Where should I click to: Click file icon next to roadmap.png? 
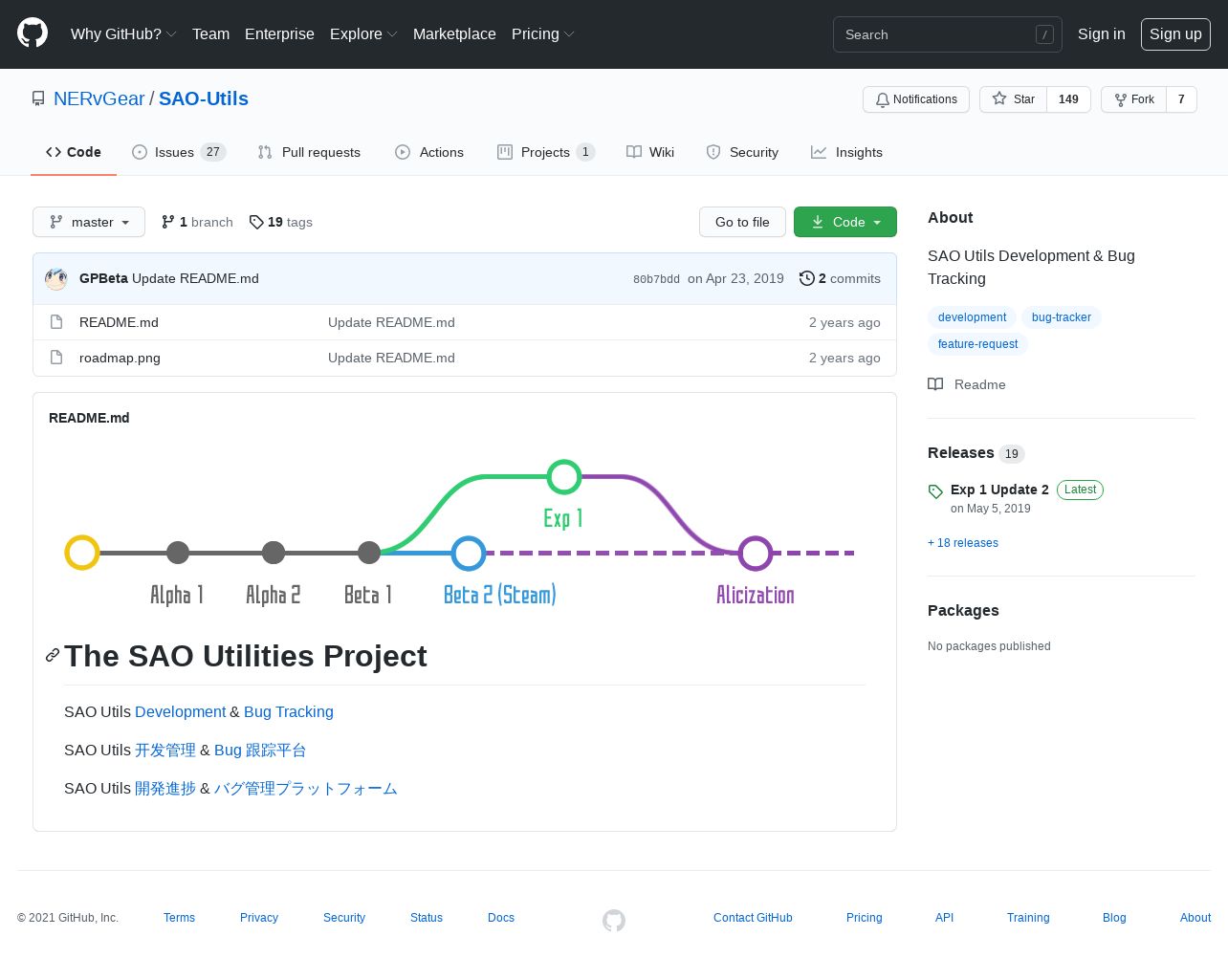[x=56, y=358]
